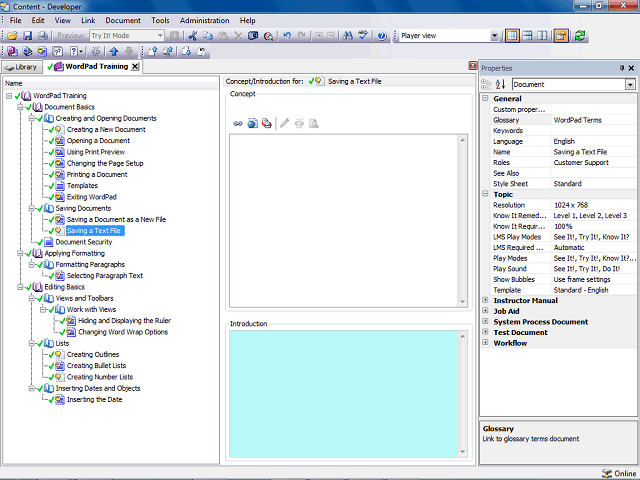Image resolution: width=640 pixels, height=480 pixels.
Task: Click the Cut scissors icon
Action: [193, 36]
